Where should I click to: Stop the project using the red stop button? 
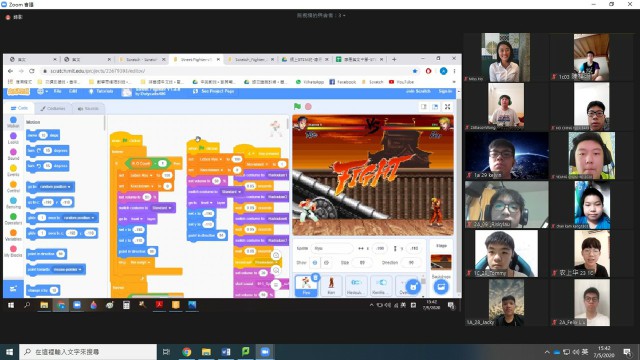coord(308,107)
